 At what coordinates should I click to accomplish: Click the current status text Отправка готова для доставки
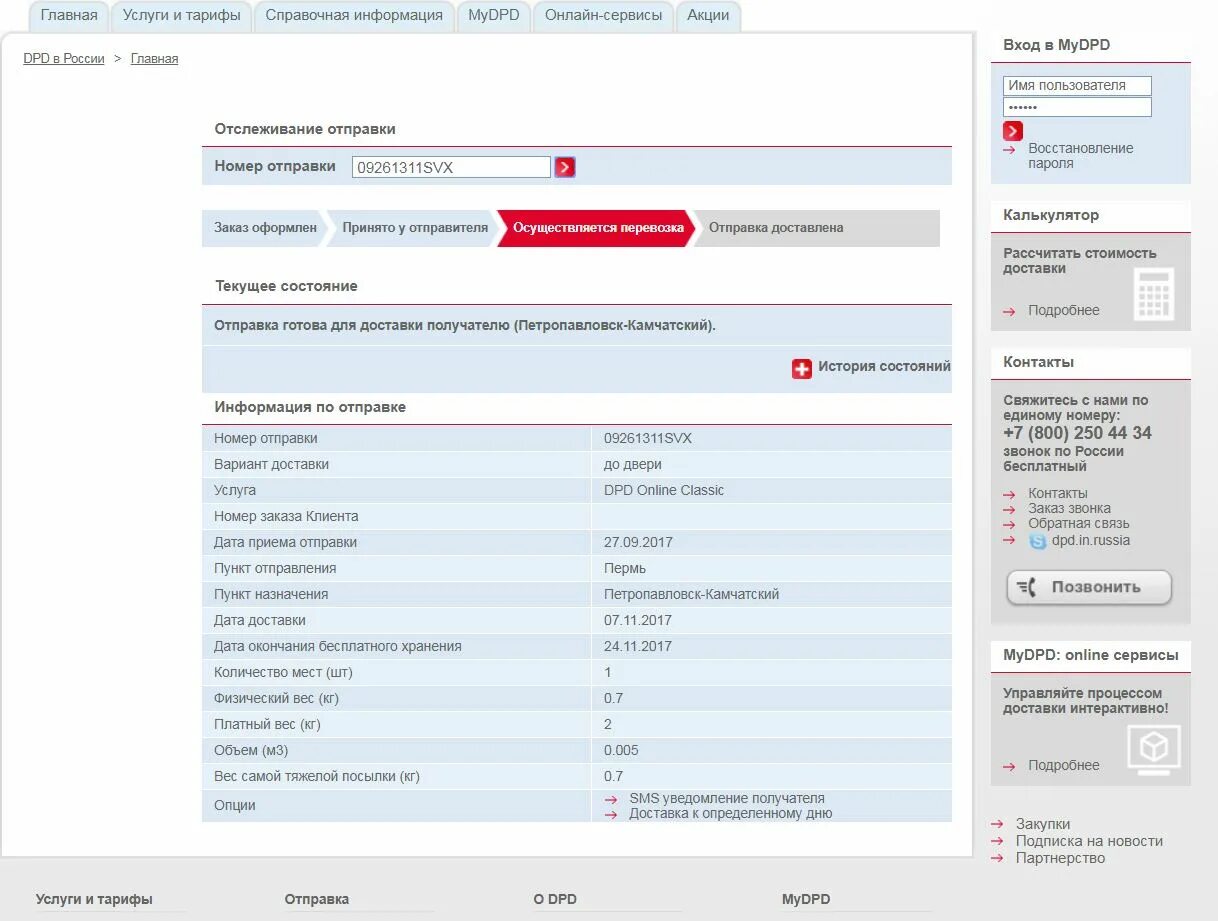click(x=465, y=326)
